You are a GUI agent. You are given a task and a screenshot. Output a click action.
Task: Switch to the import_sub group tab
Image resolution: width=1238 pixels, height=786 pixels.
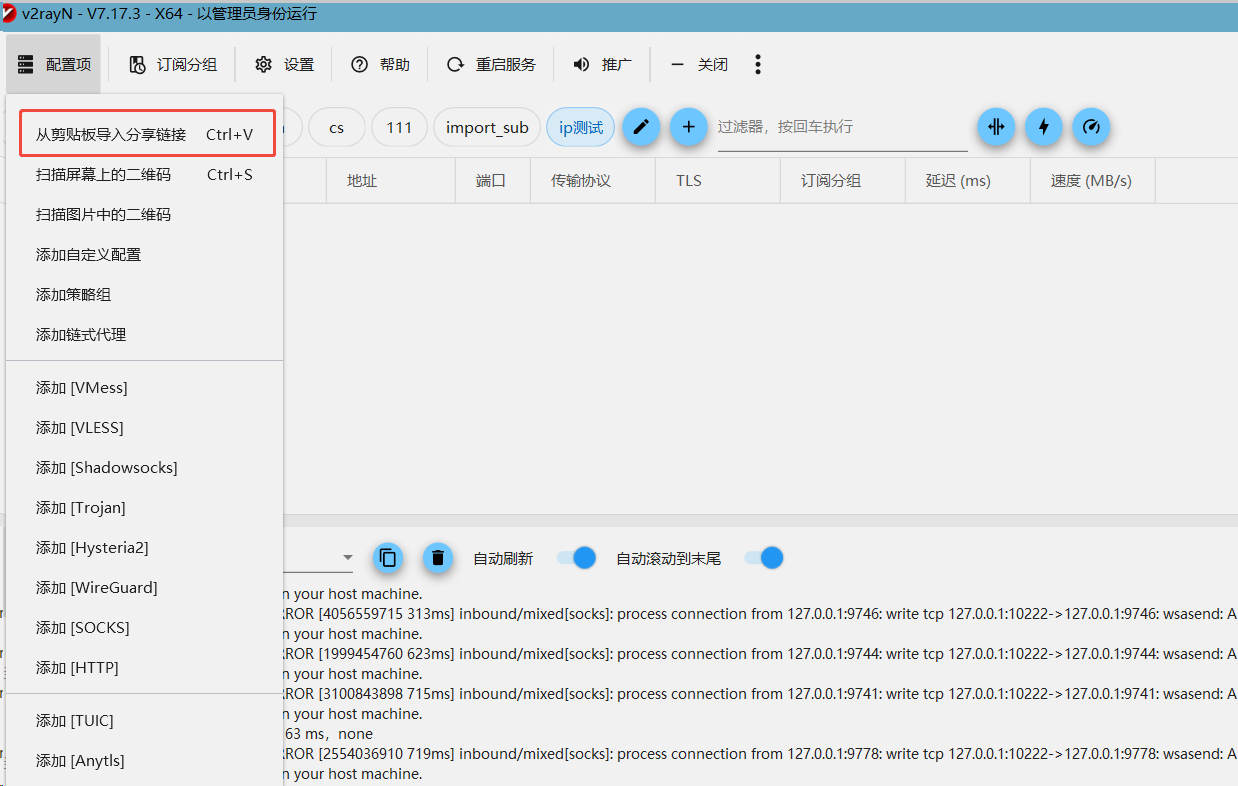(487, 127)
